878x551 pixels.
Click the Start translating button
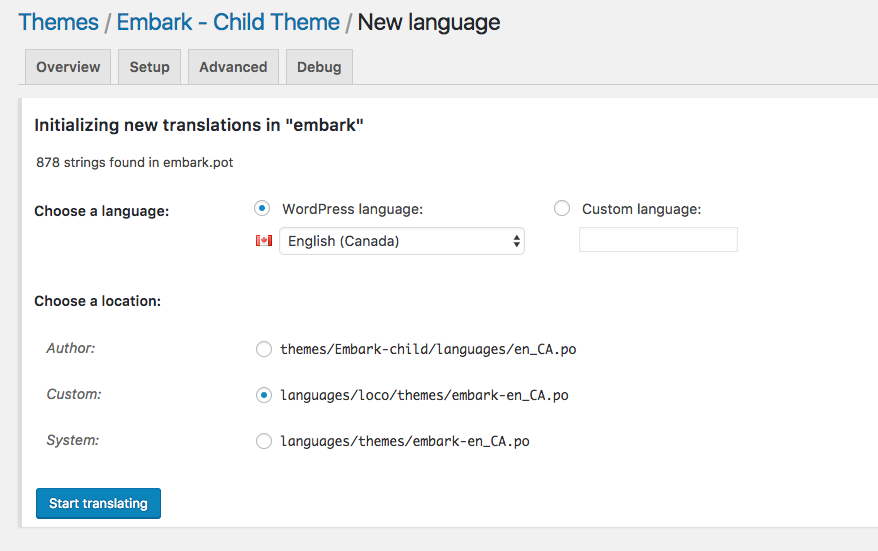point(99,503)
